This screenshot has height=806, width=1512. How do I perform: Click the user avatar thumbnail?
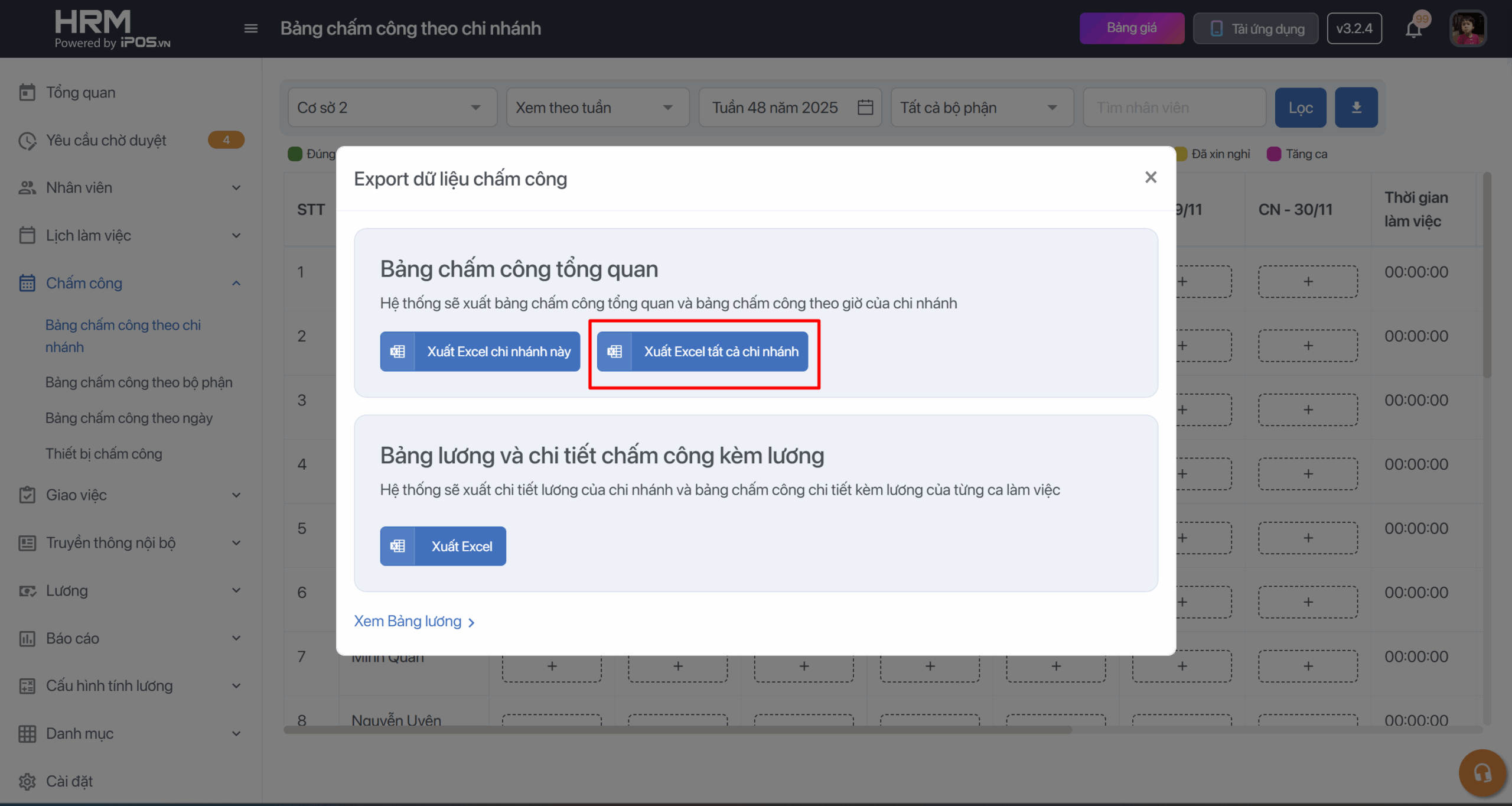[1468, 28]
